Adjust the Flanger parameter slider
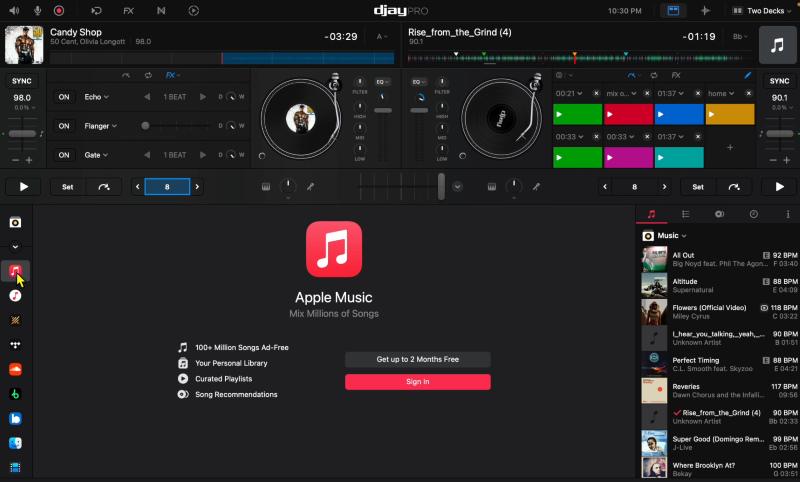800x482 pixels. [145, 125]
